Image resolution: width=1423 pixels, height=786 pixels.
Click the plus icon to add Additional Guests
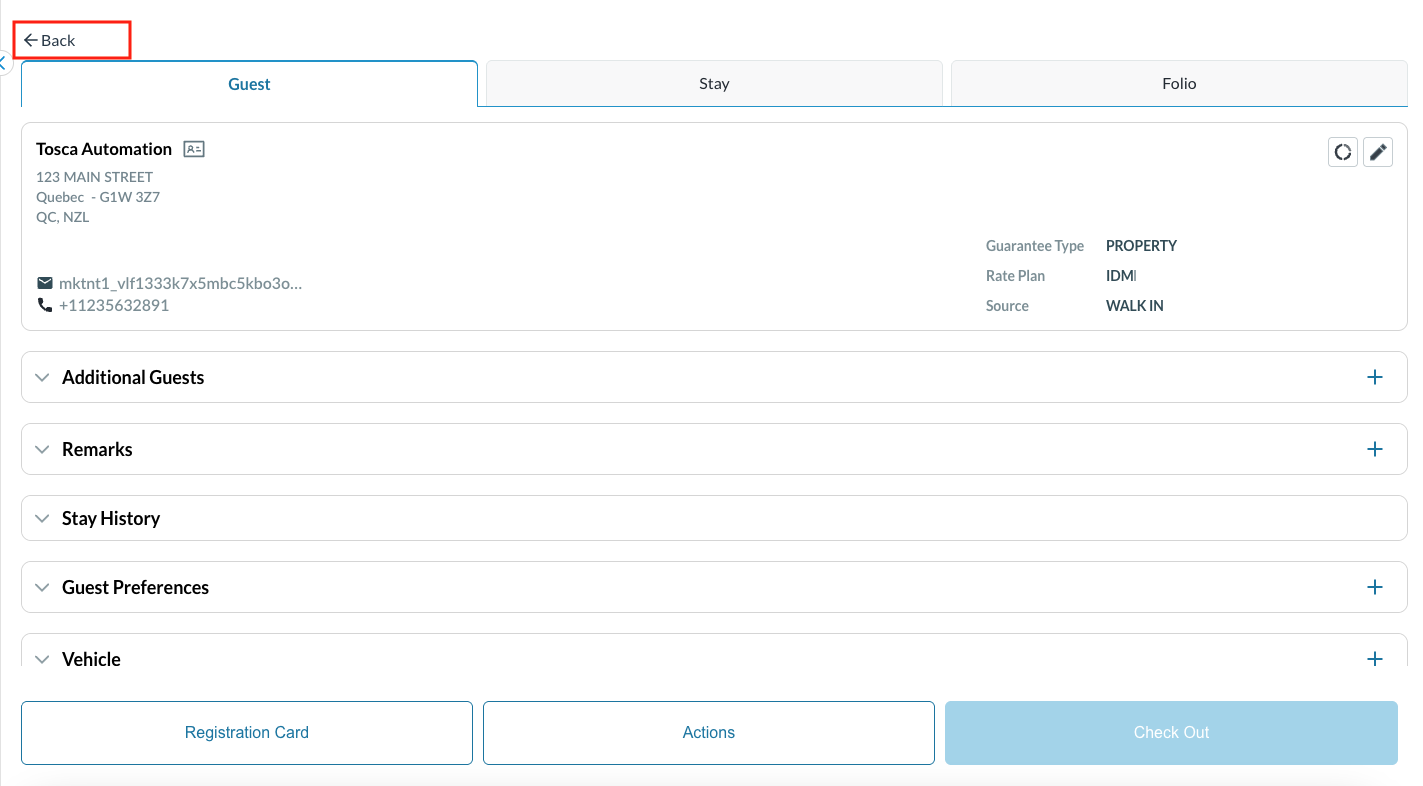tap(1375, 377)
